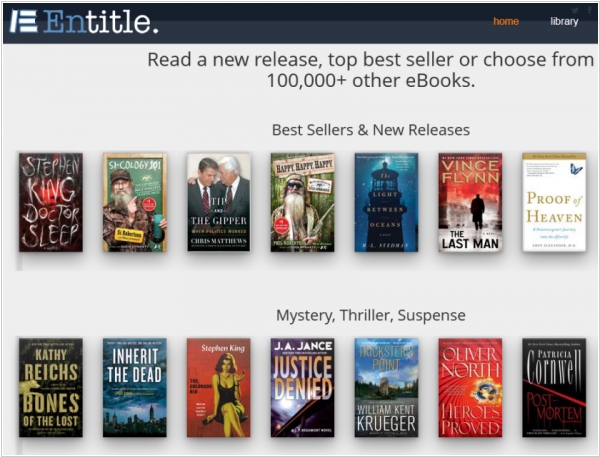Select Patricia Cornwell's Postmortem cover
Viewport: 600px width, 457px height.
[554, 387]
